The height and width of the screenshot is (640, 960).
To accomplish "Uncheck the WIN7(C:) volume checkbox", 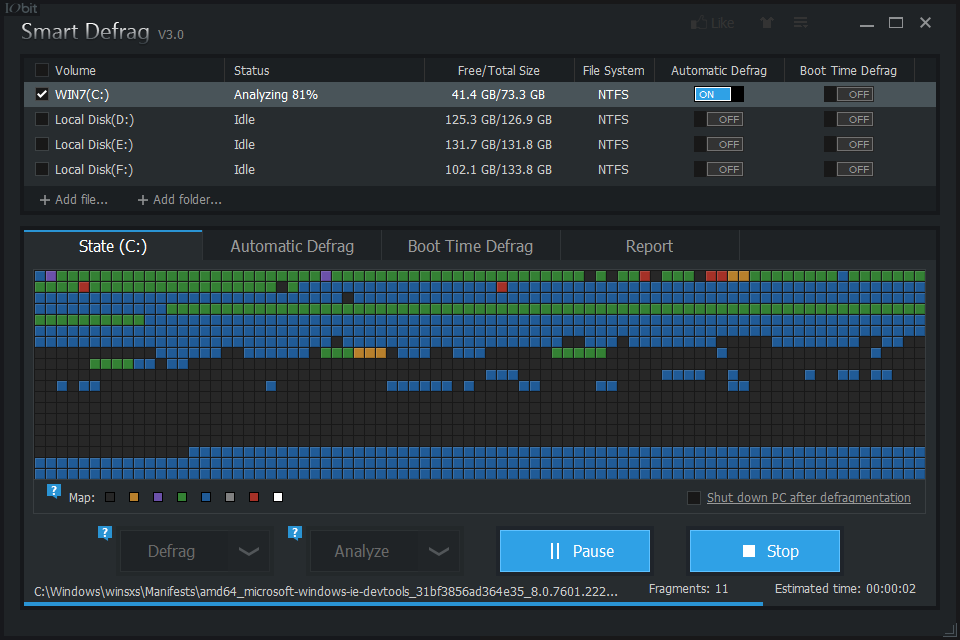I will [x=42, y=94].
